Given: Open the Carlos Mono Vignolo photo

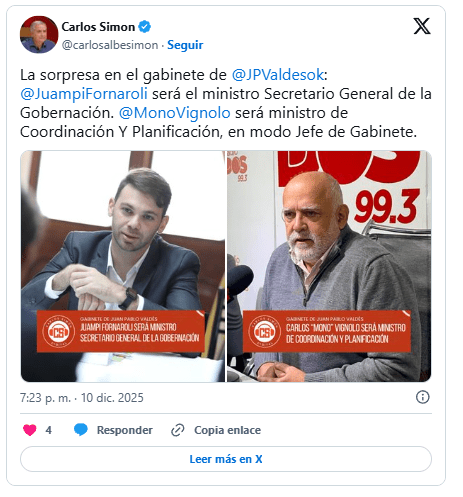Looking at the screenshot, I should (329, 266).
